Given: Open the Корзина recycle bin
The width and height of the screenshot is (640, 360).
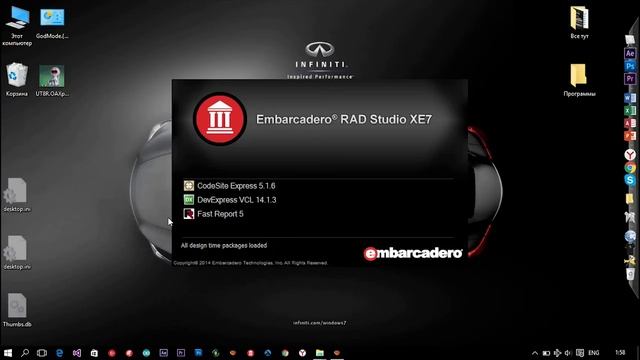Looking at the screenshot, I should 17,79.
